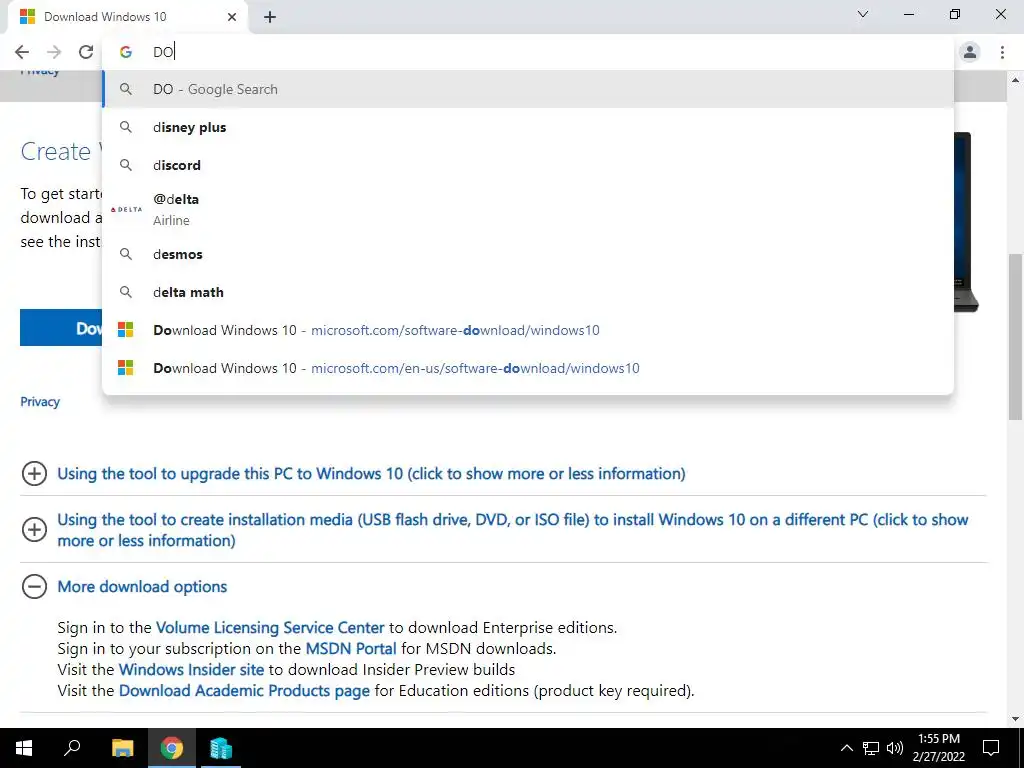Click the network tray icon
Screen dimensions: 1024x768
(x=871, y=748)
